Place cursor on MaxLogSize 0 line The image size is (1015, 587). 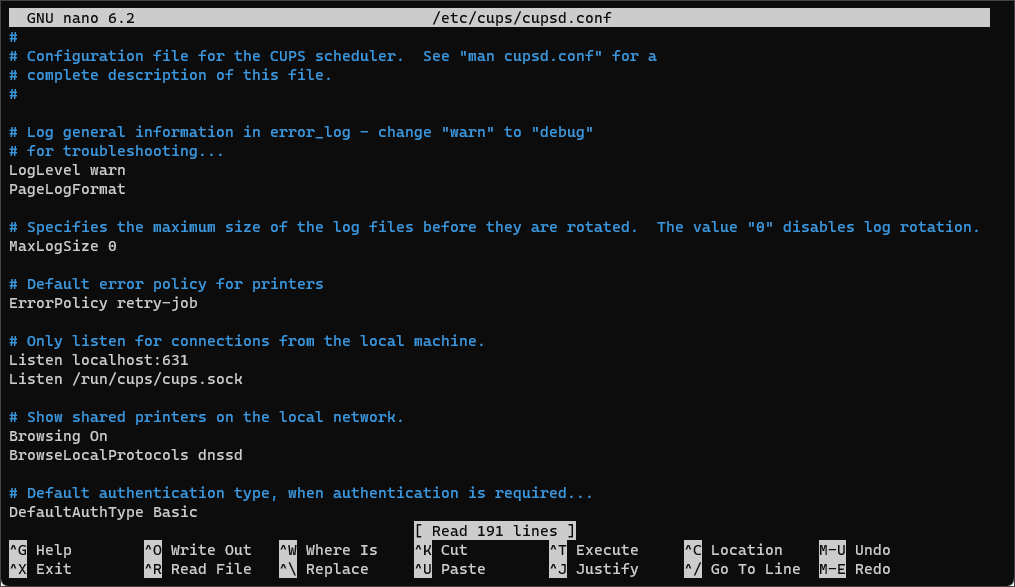tap(63, 247)
